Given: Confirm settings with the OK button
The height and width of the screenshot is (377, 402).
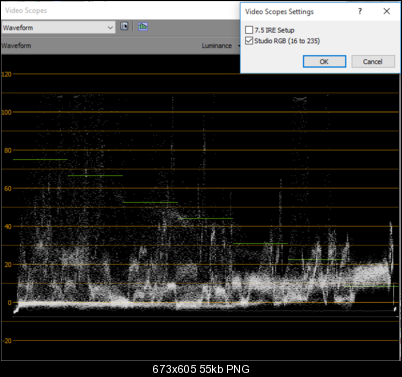Looking at the screenshot, I should click(x=324, y=62).
